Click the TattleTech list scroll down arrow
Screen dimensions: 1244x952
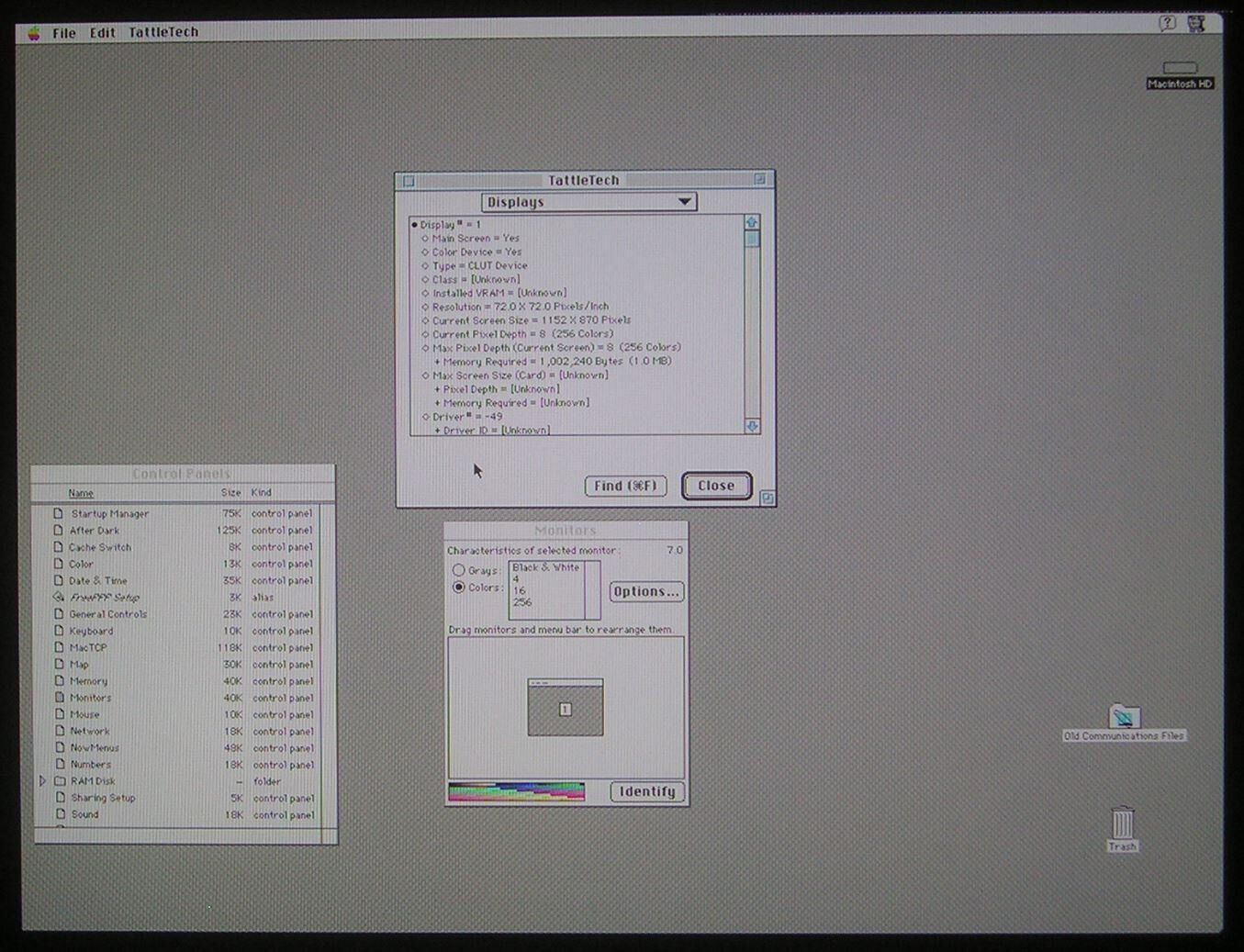pyautogui.click(x=752, y=426)
